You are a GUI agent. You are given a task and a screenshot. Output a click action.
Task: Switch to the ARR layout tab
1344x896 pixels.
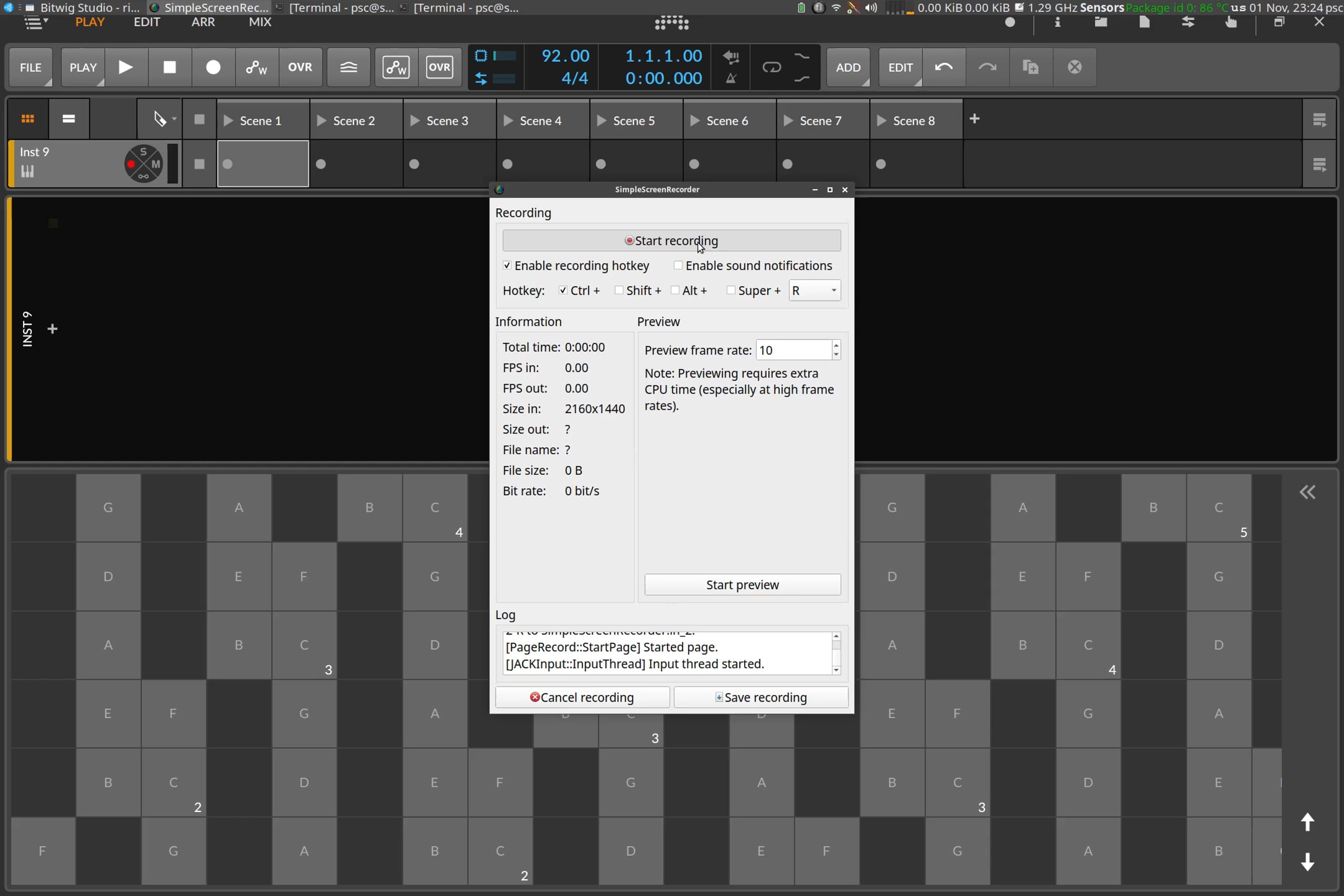(x=203, y=22)
